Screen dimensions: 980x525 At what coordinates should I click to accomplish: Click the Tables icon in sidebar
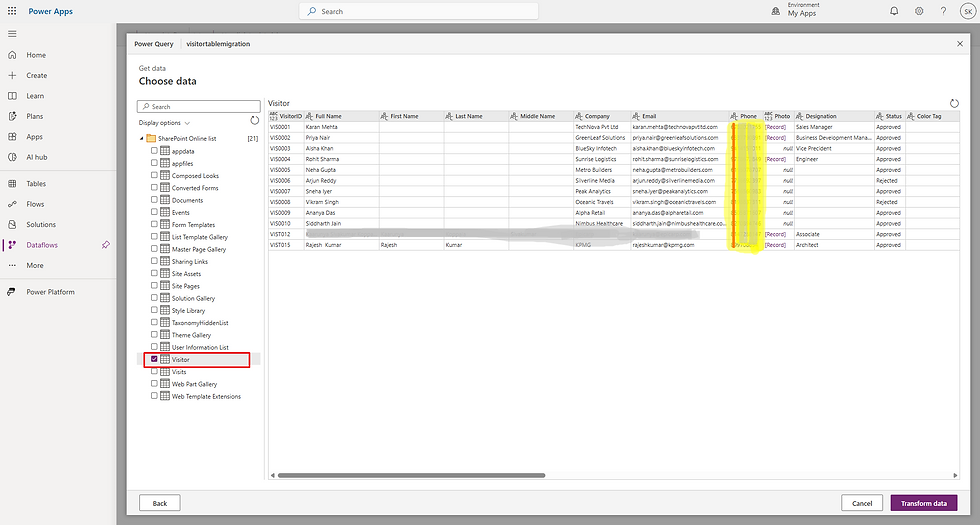coord(12,184)
